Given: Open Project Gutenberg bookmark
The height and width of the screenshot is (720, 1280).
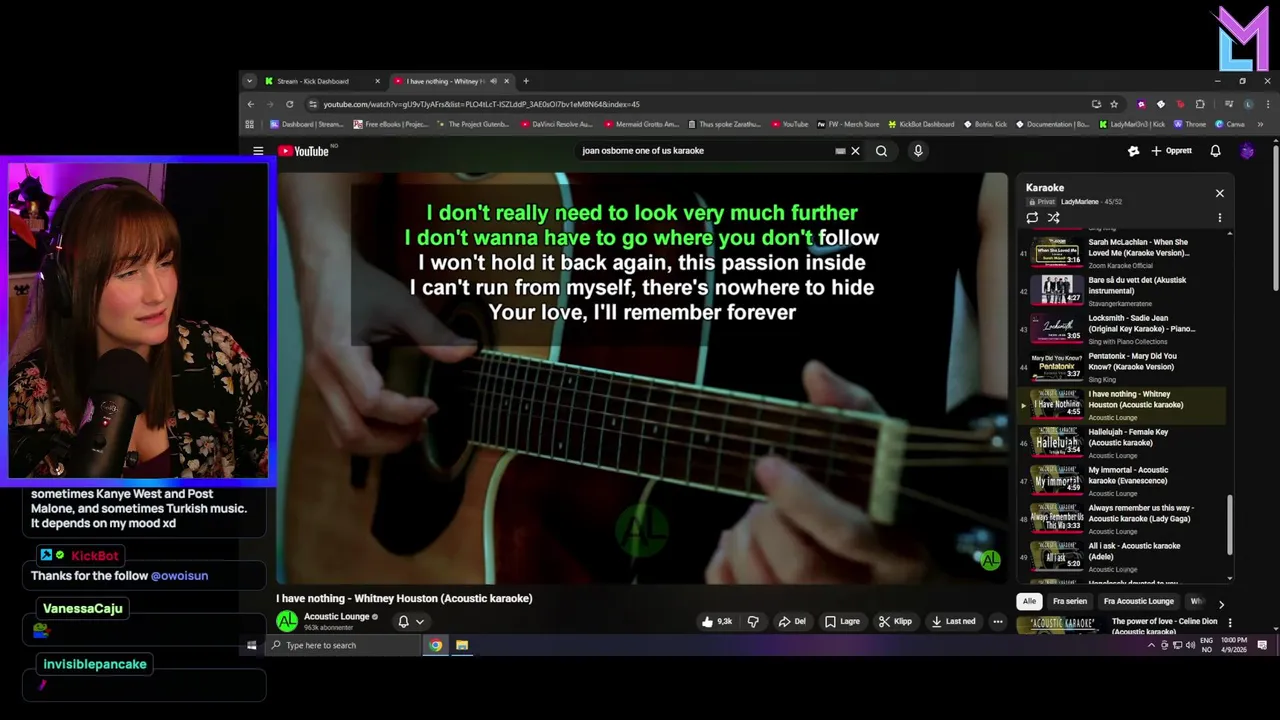Looking at the screenshot, I should click(471, 124).
